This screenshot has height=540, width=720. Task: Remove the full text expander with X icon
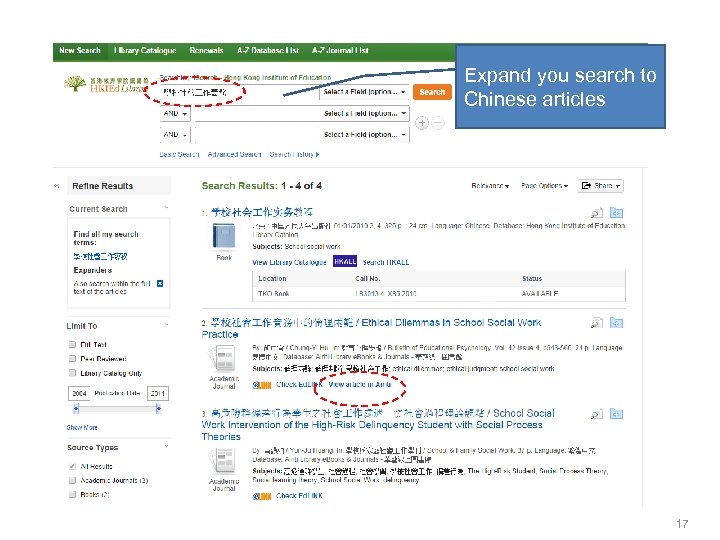pos(160,284)
